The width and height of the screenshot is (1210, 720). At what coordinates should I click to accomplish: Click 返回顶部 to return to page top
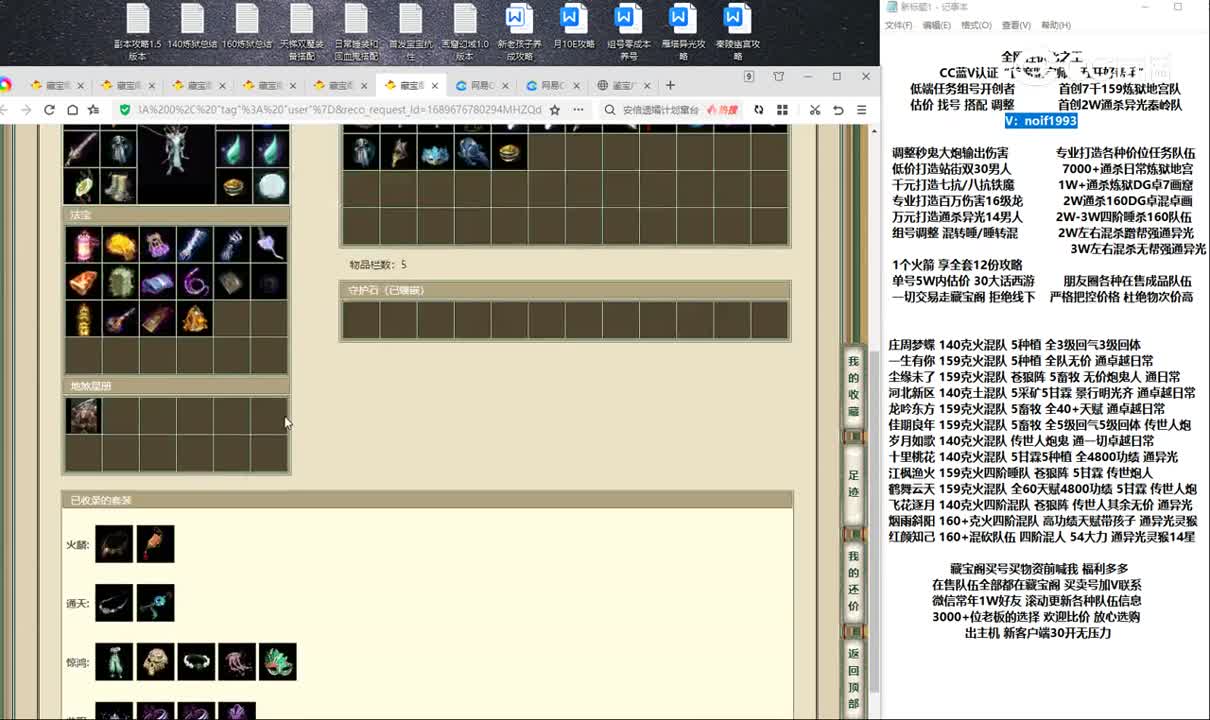(x=853, y=678)
